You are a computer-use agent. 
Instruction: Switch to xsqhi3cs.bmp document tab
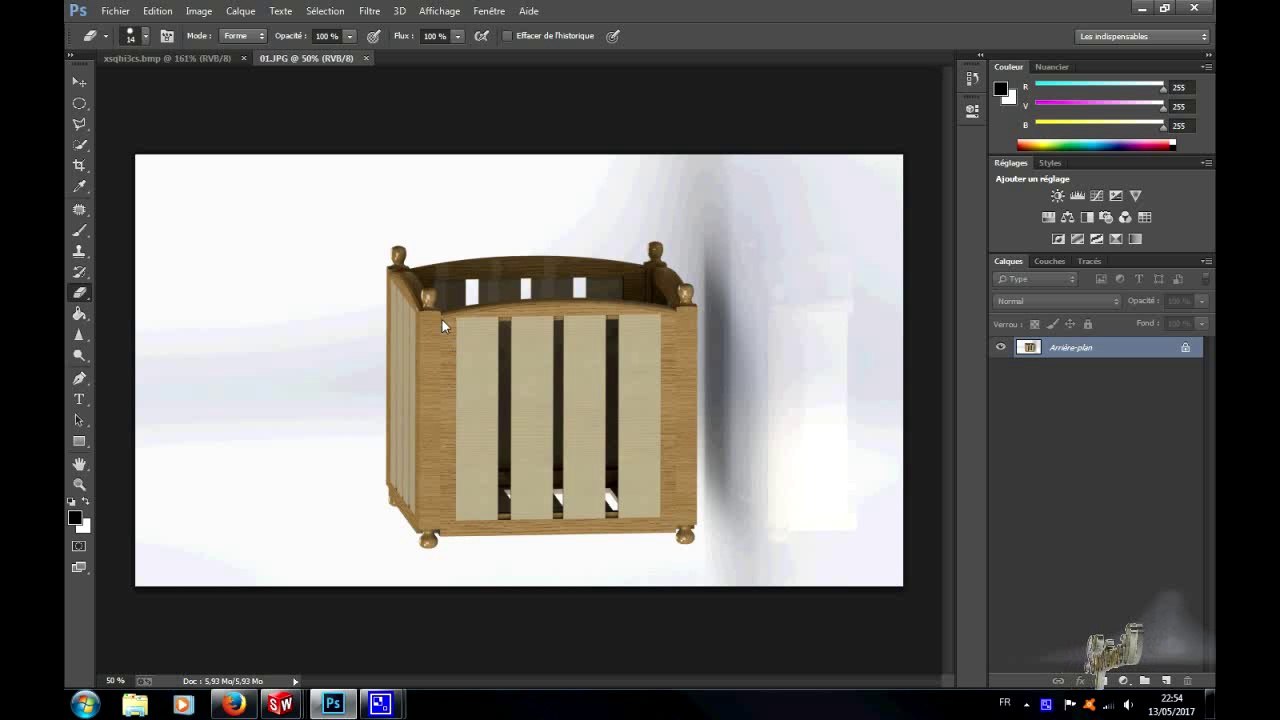pyautogui.click(x=167, y=59)
